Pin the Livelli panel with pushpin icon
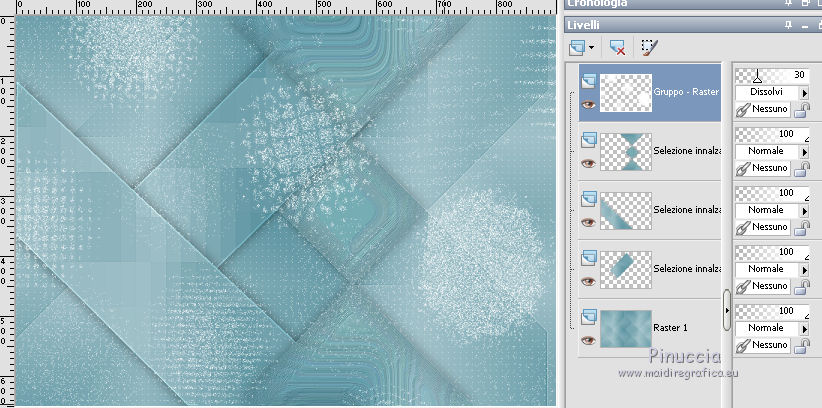 788,25
